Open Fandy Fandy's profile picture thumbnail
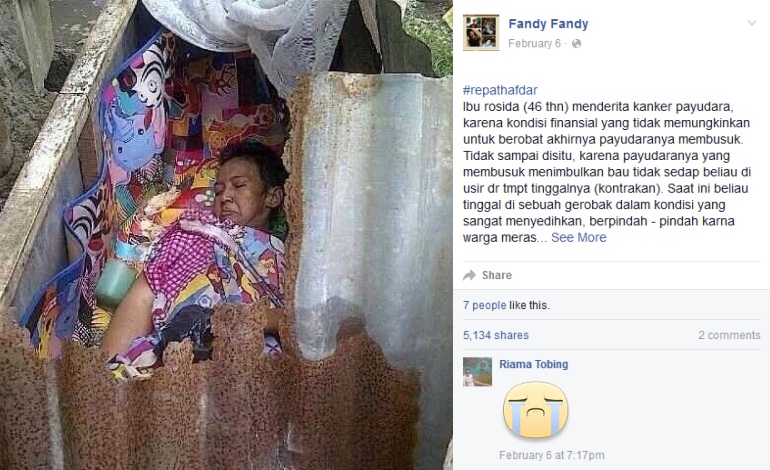770x470 pixels. click(x=481, y=32)
